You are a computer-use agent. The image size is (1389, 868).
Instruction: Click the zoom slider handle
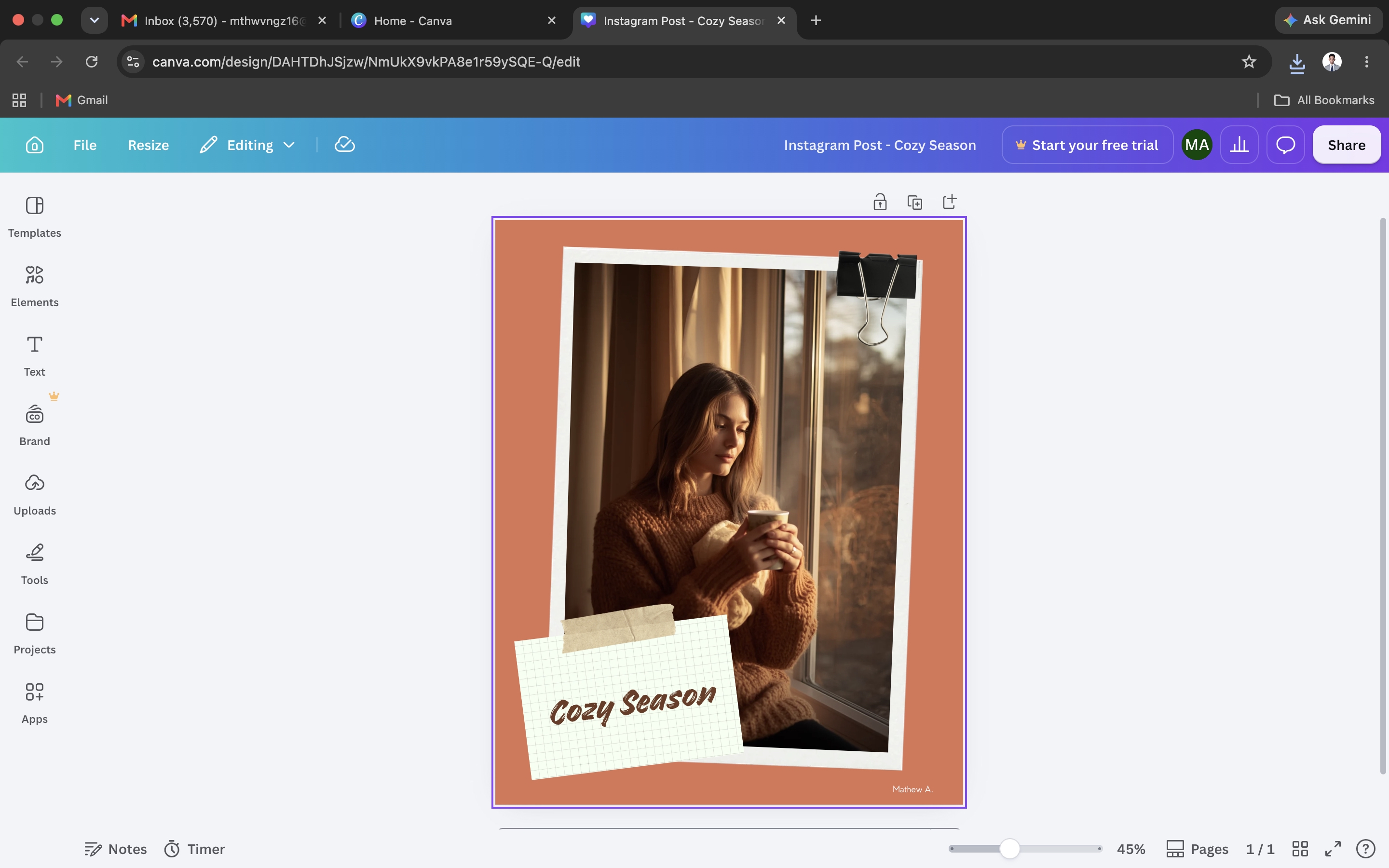1009,849
